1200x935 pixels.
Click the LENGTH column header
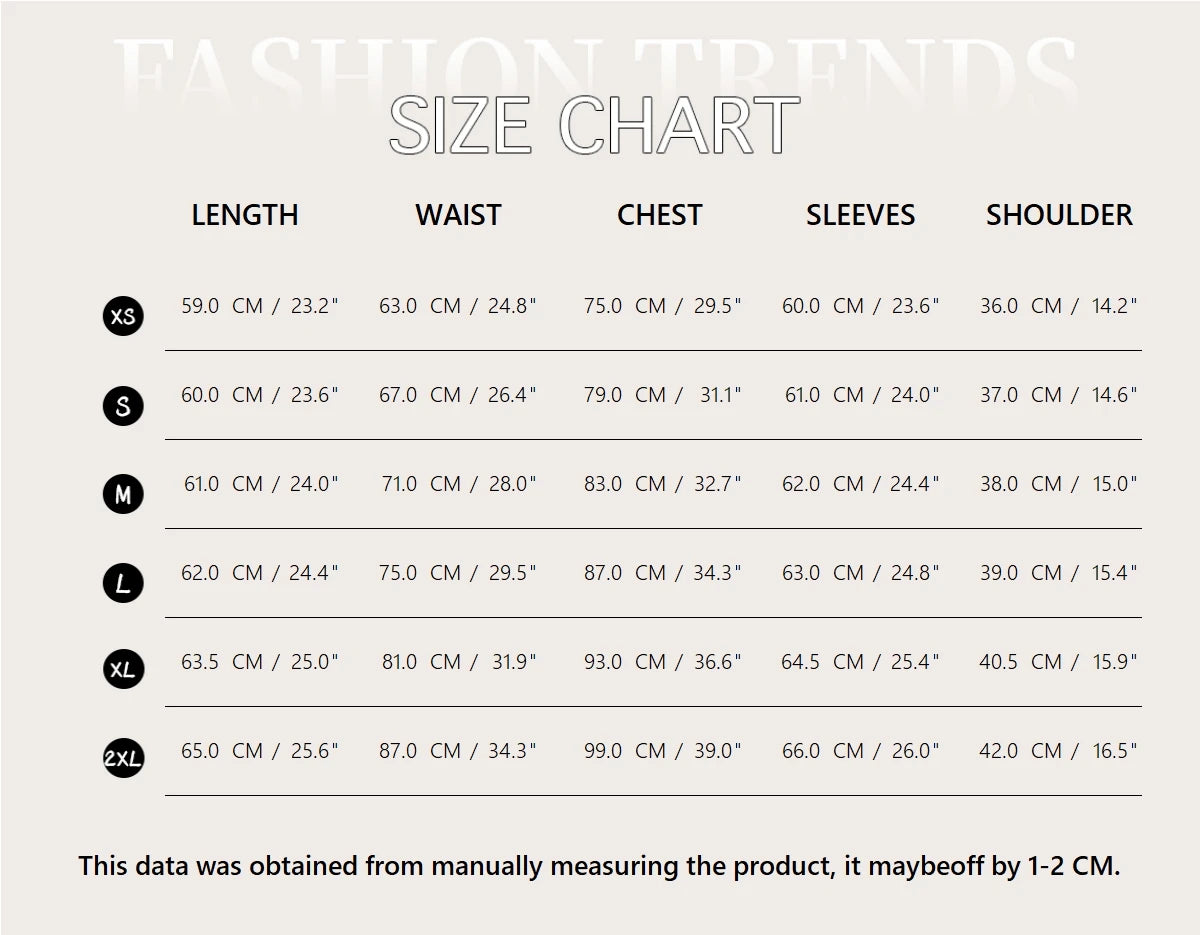(x=245, y=215)
